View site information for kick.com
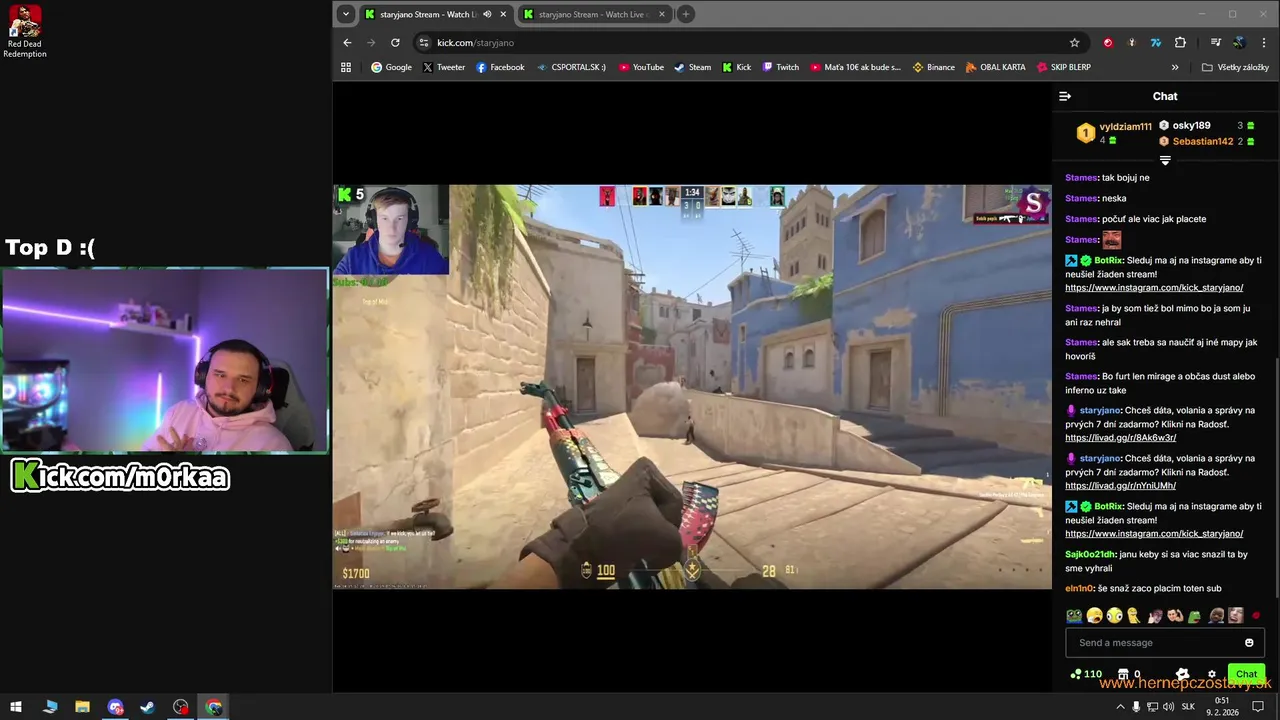 pos(424,43)
